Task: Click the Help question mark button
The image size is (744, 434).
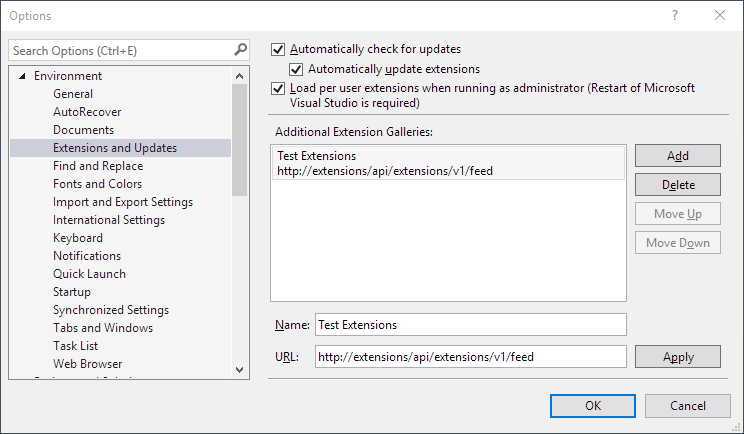Action: [675, 16]
